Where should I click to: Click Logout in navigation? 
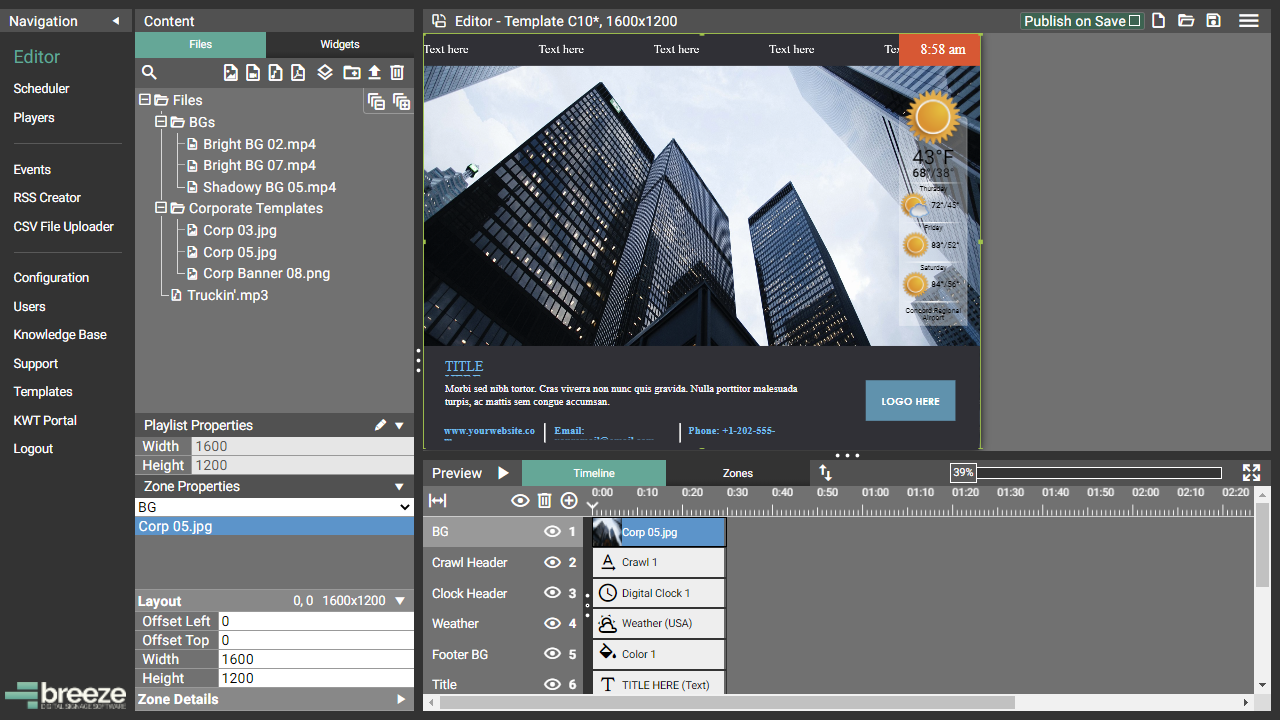(33, 449)
